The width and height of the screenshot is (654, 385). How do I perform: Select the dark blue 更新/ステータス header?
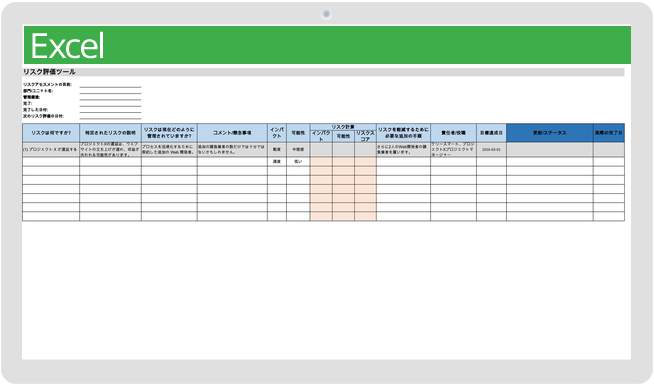click(x=550, y=133)
